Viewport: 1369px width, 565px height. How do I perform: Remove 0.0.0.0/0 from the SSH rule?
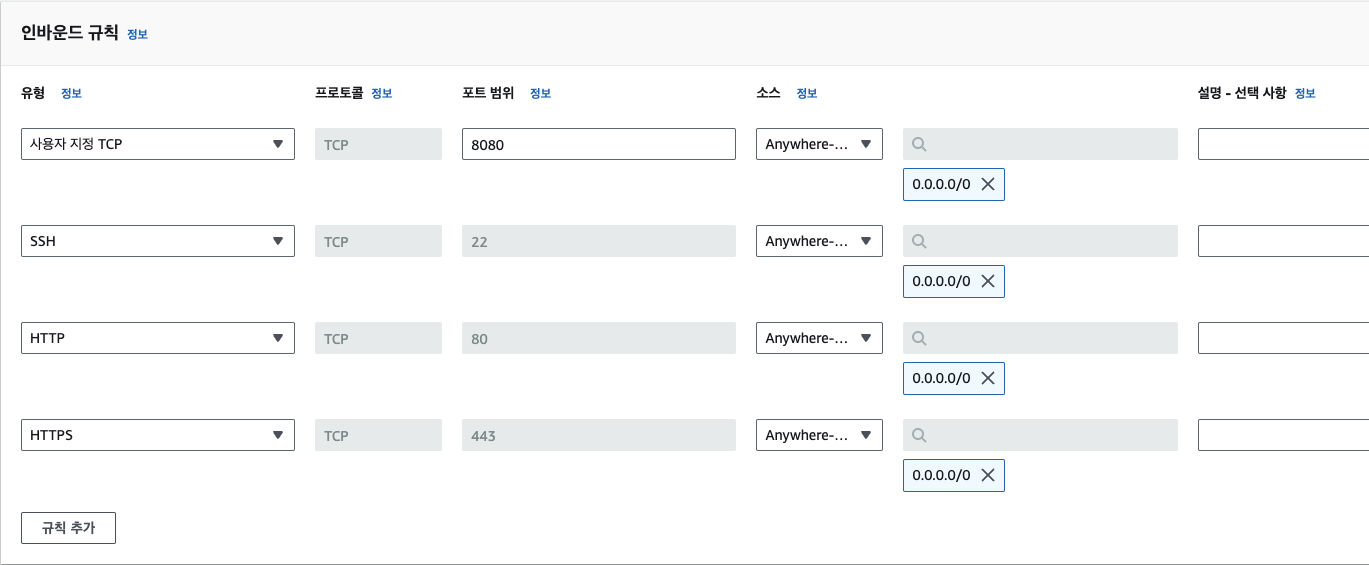coord(988,281)
